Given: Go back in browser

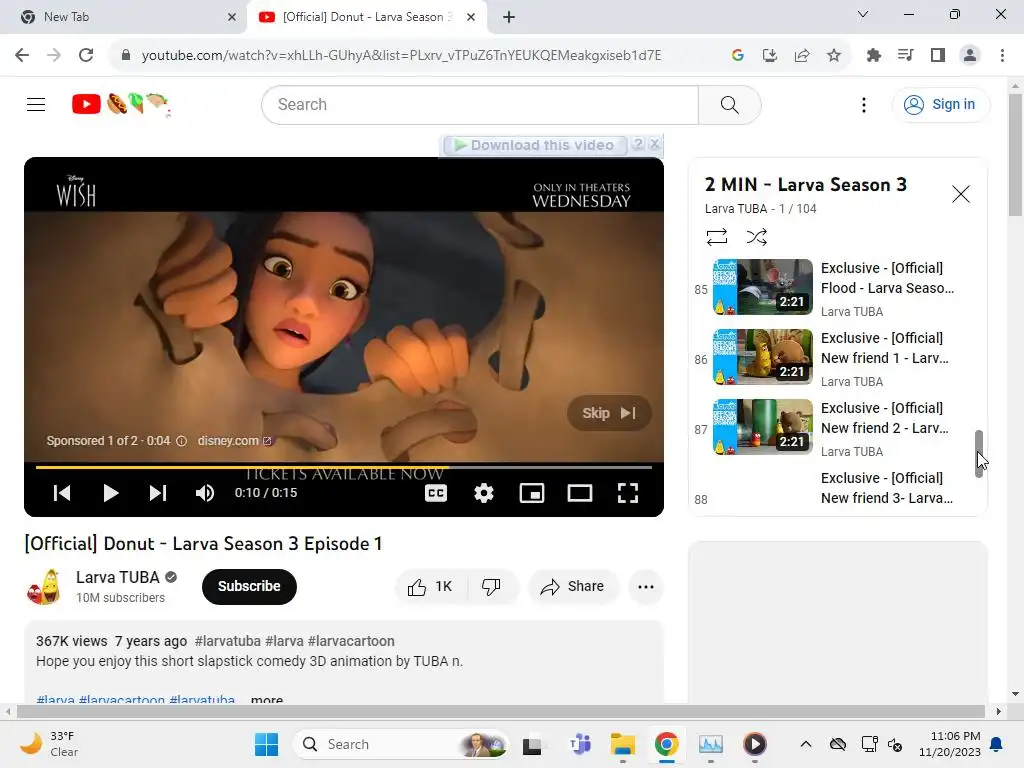Looking at the screenshot, I should click(22, 55).
